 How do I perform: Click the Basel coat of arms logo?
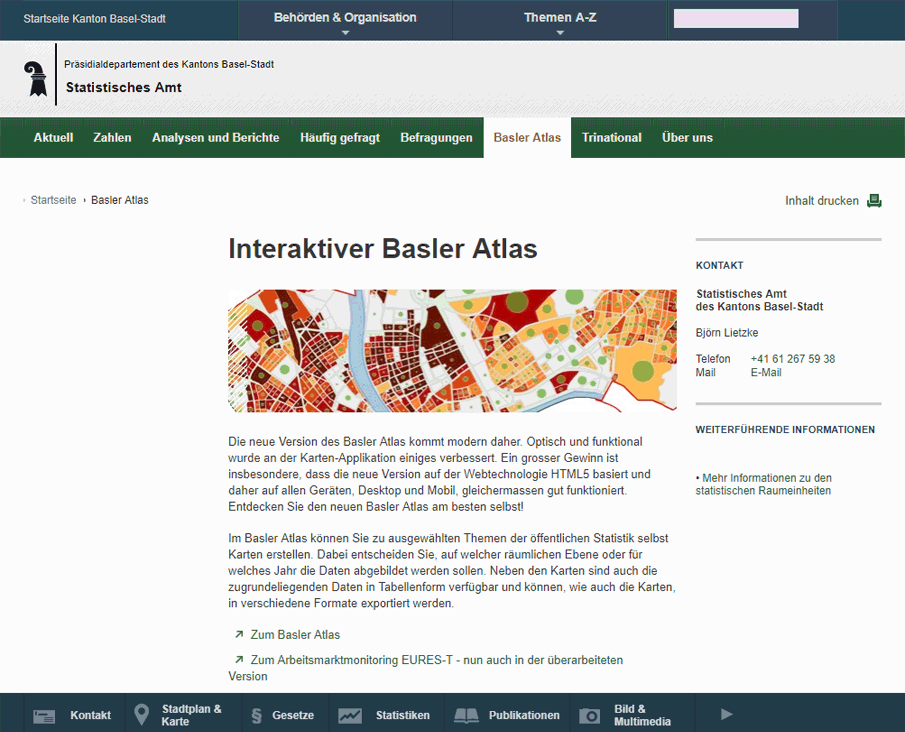coord(36,79)
